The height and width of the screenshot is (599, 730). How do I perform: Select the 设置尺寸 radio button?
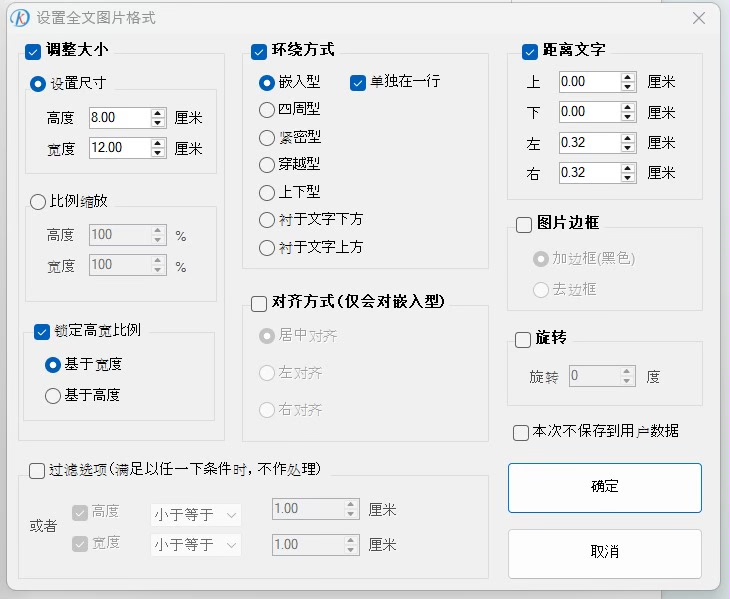tap(38, 84)
